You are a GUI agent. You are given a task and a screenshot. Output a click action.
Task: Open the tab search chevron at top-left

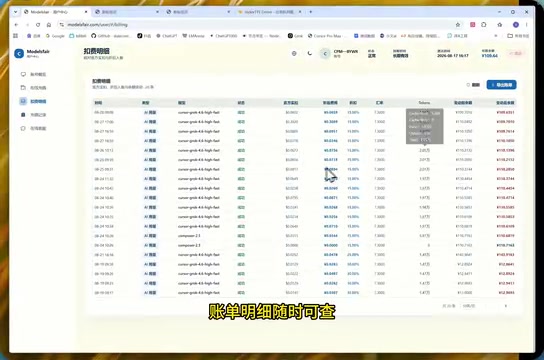click(x=16, y=12)
